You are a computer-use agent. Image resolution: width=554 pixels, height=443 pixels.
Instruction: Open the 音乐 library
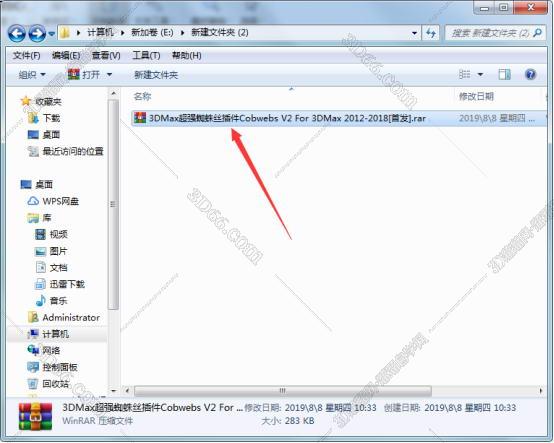click(x=58, y=301)
